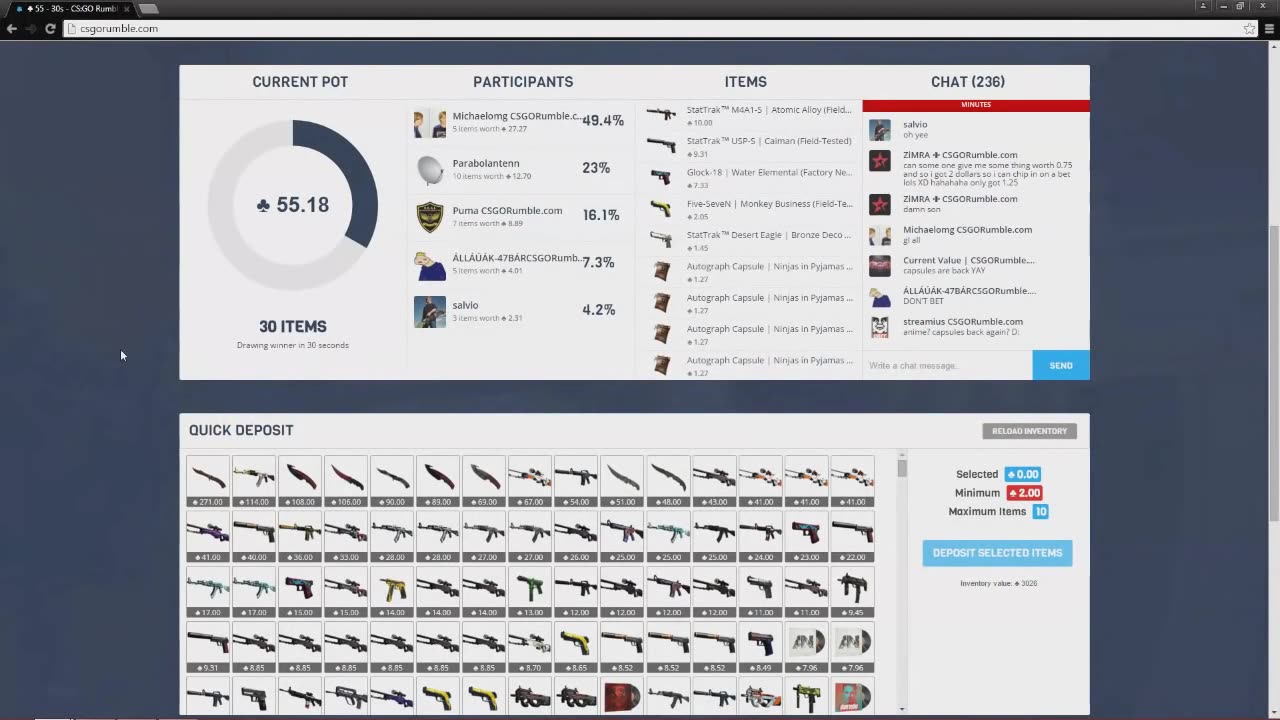The width and height of the screenshot is (1280, 720).
Task: Select the yellow pistol priced 14.00
Action: [x=392, y=592]
